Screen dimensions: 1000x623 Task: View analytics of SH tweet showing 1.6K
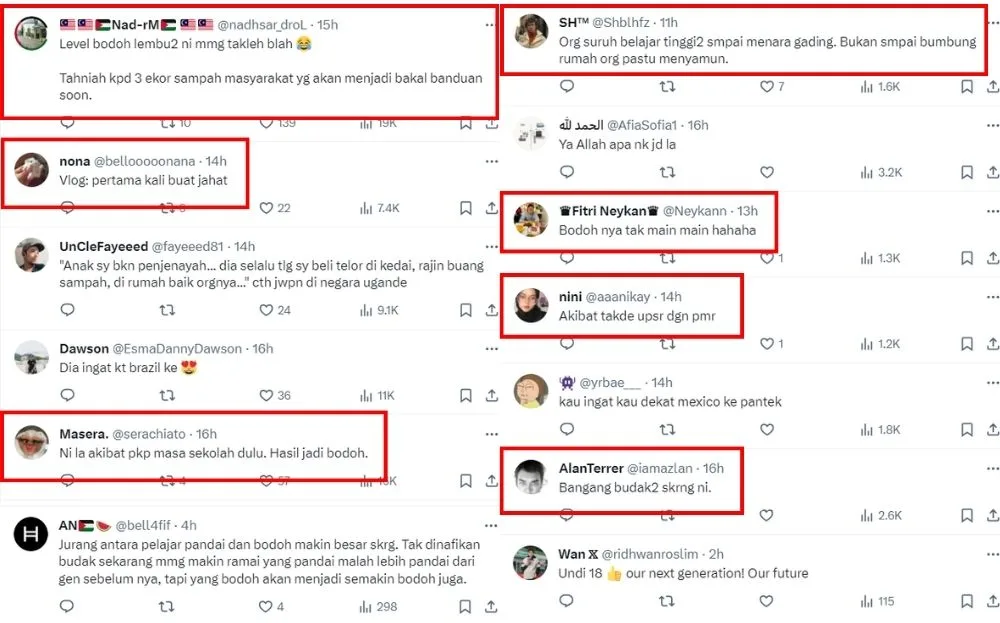(866, 87)
